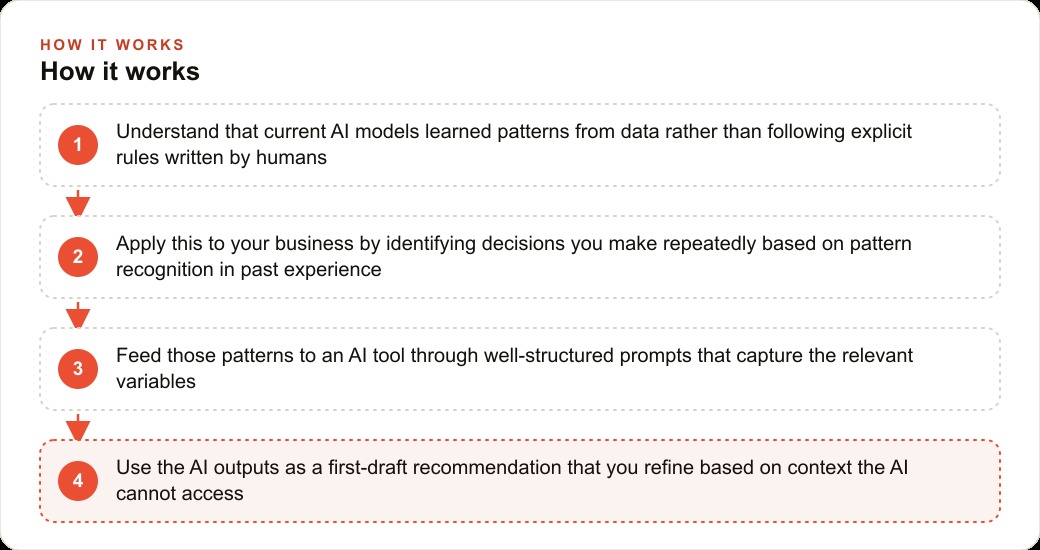Click the number 2 step circle
This screenshot has width=1040, height=550.
[x=78, y=257]
